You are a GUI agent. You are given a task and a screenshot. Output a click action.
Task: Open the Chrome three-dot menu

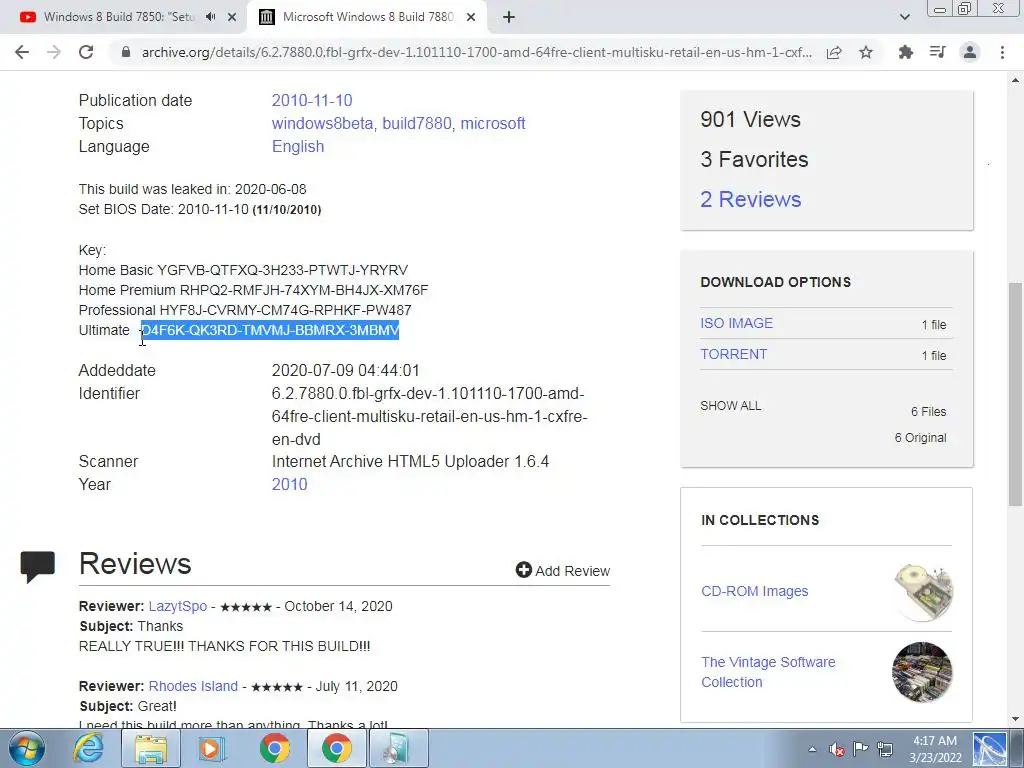(1002, 52)
